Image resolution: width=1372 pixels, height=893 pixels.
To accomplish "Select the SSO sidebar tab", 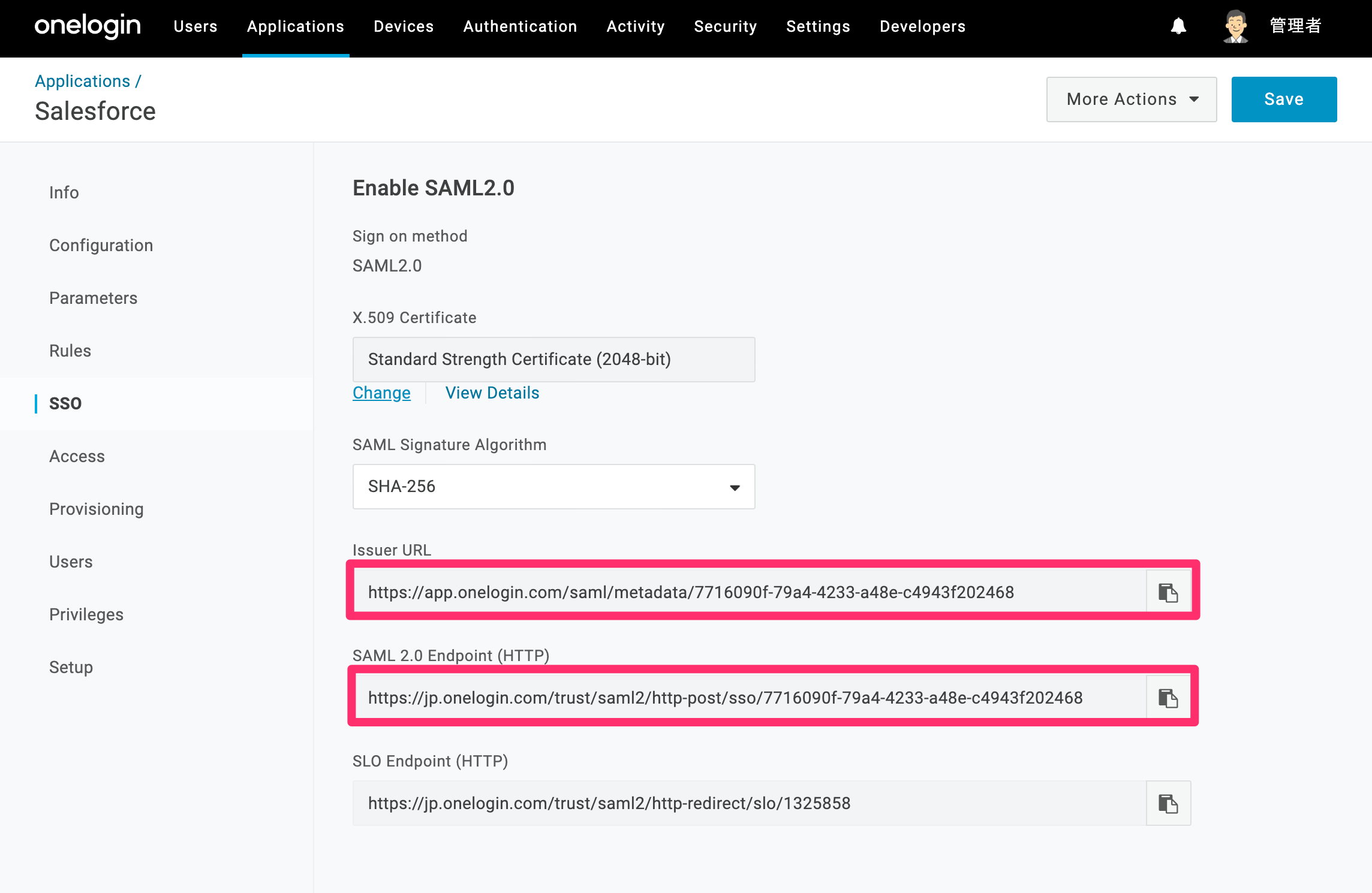I will pos(65,403).
